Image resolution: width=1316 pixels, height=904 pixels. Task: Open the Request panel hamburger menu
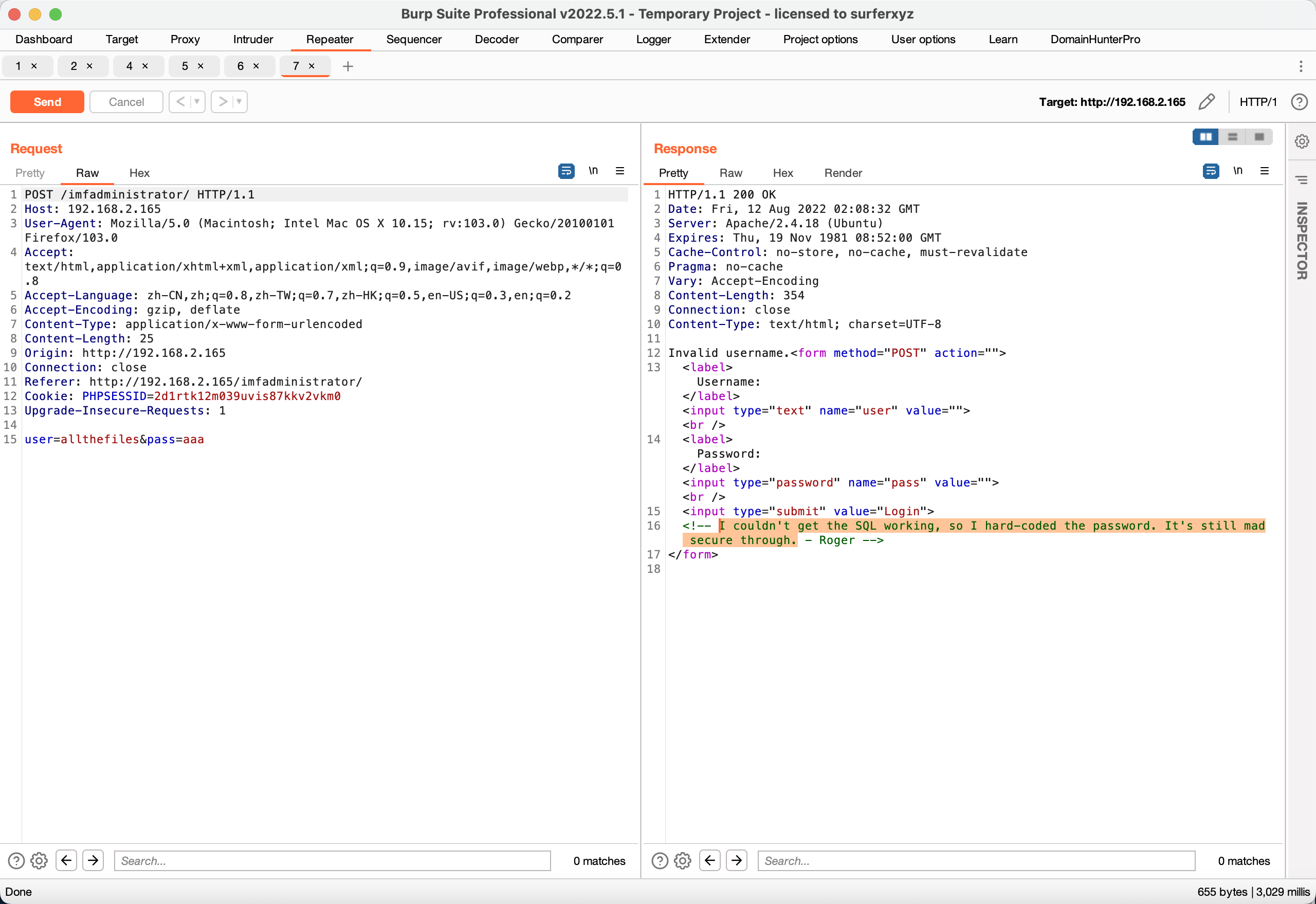click(620, 171)
